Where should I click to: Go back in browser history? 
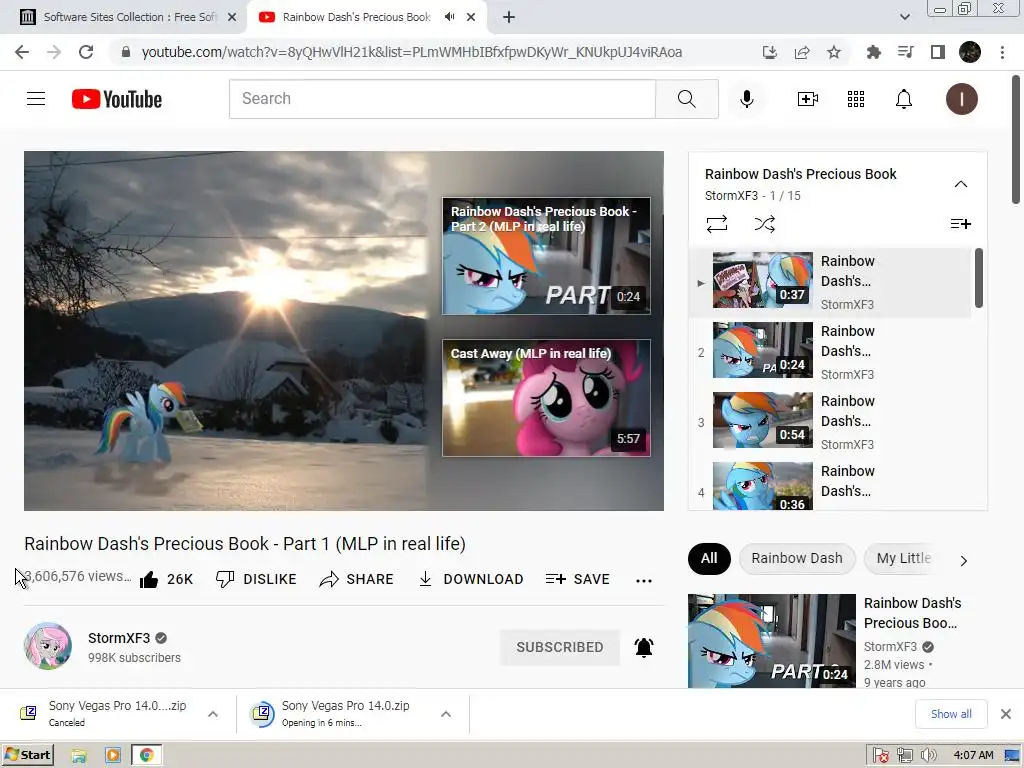click(x=22, y=52)
